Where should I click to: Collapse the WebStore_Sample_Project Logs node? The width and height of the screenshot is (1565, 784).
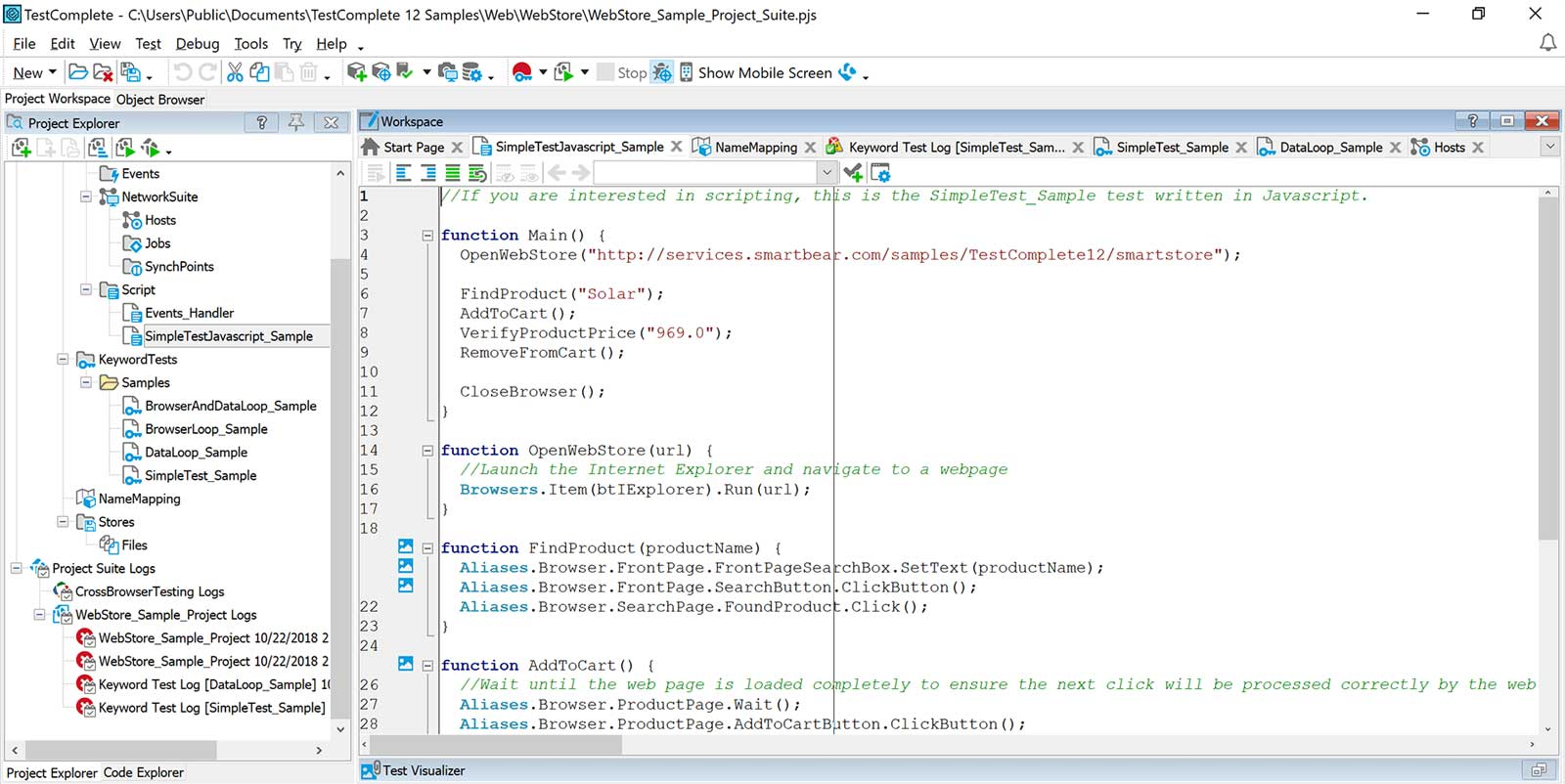pyautogui.click(x=39, y=615)
